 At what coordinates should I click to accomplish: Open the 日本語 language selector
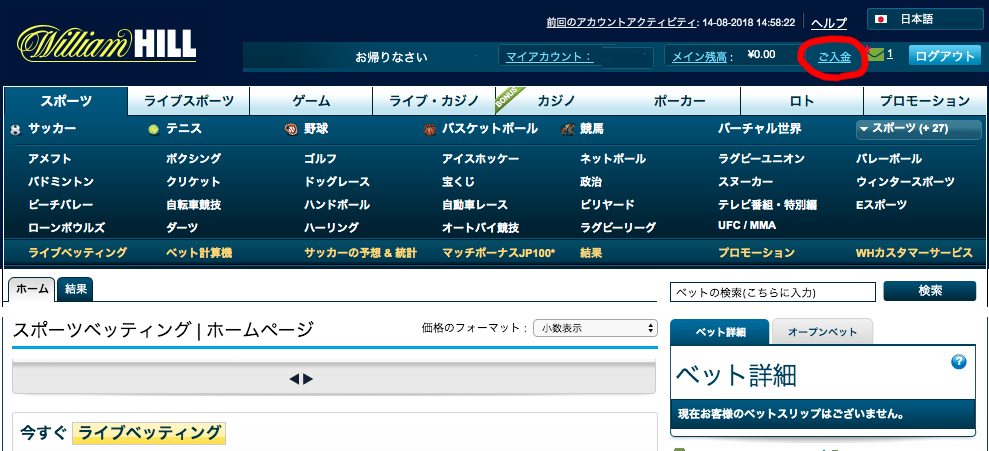926,19
